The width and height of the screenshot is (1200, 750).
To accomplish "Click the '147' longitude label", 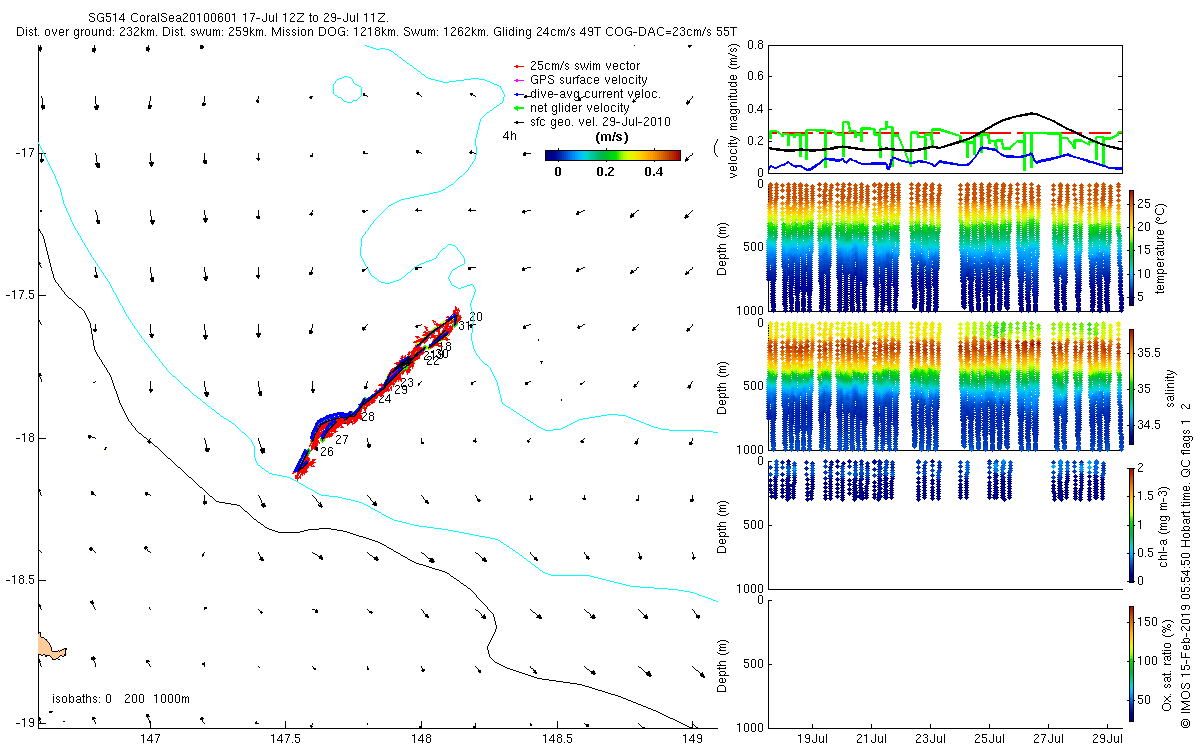I will point(150,739).
